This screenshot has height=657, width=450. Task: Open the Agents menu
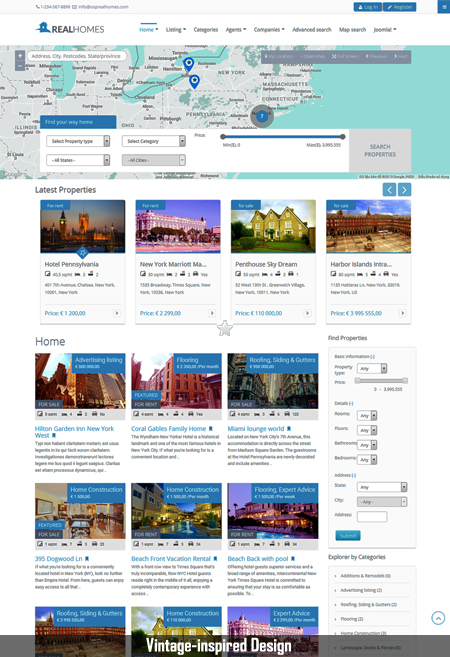coord(236,29)
